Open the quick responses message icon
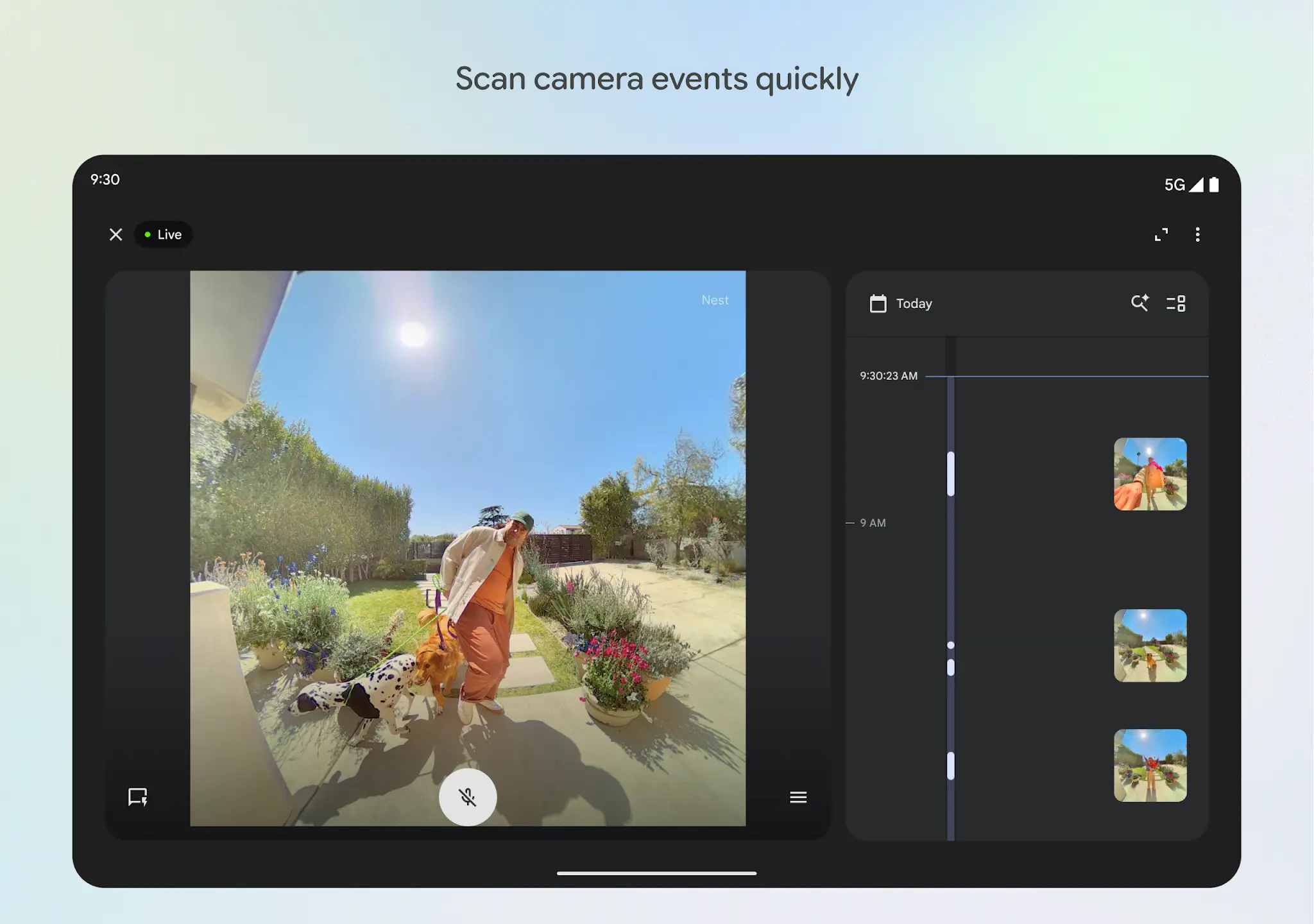 pos(137,797)
